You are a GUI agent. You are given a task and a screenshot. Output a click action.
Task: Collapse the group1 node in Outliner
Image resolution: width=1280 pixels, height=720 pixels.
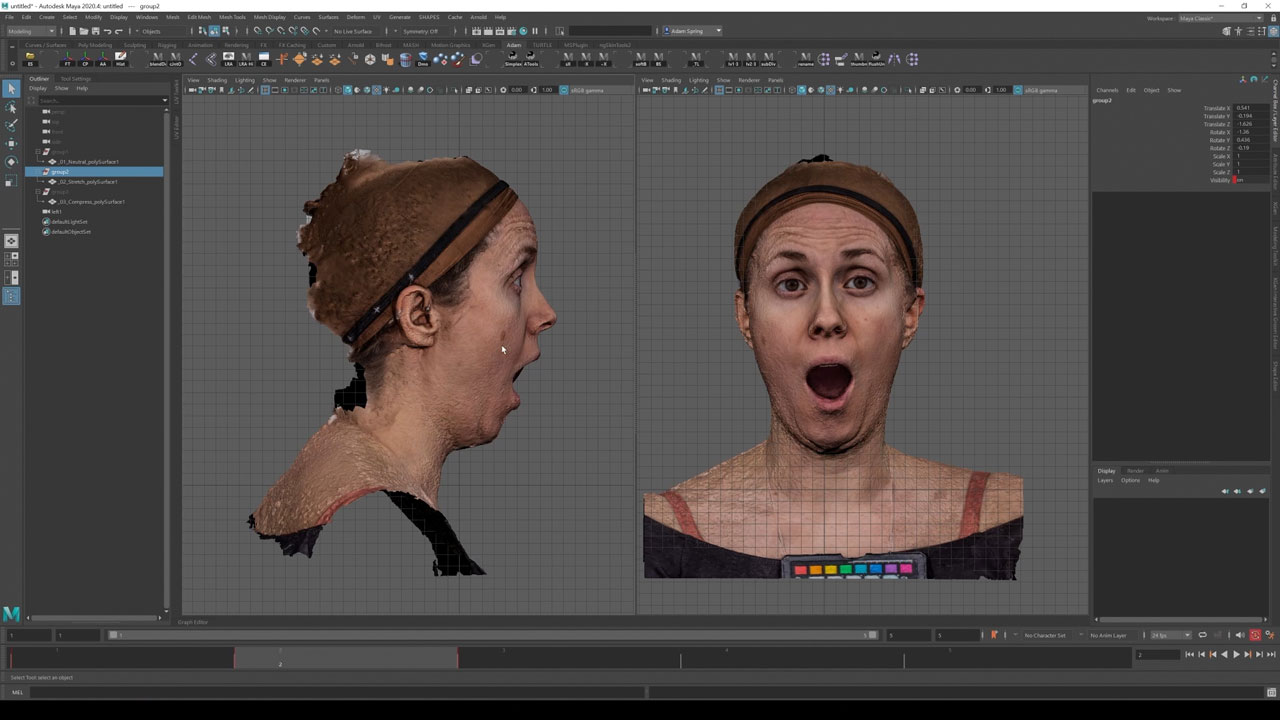(38, 152)
